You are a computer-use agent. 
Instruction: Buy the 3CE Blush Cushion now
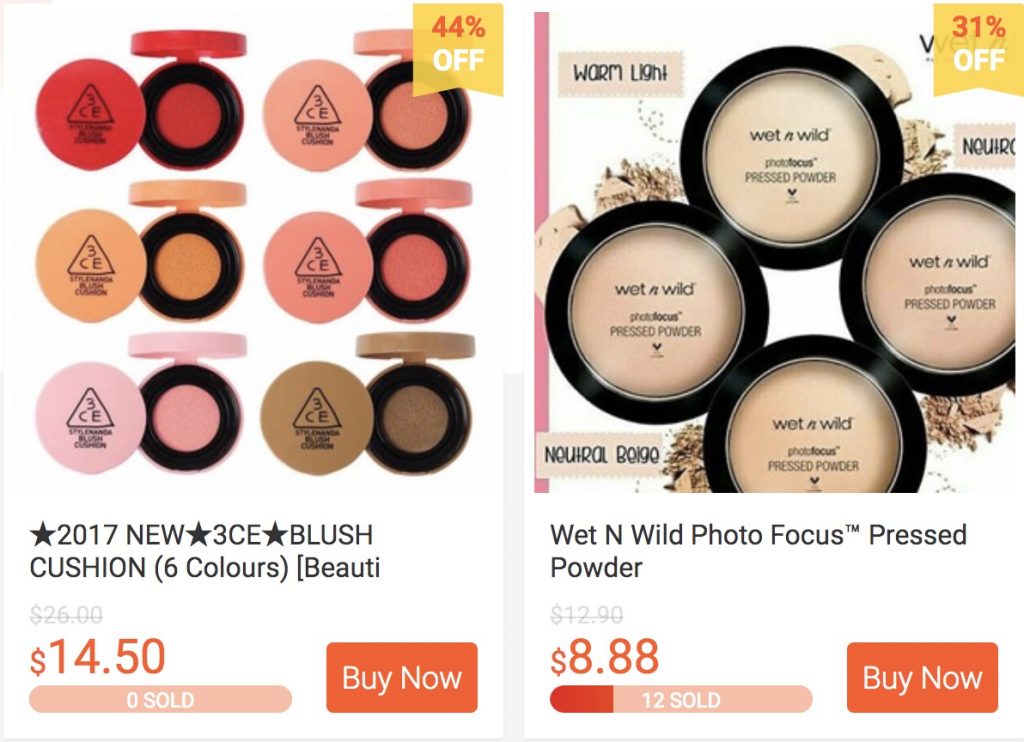point(402,677)
